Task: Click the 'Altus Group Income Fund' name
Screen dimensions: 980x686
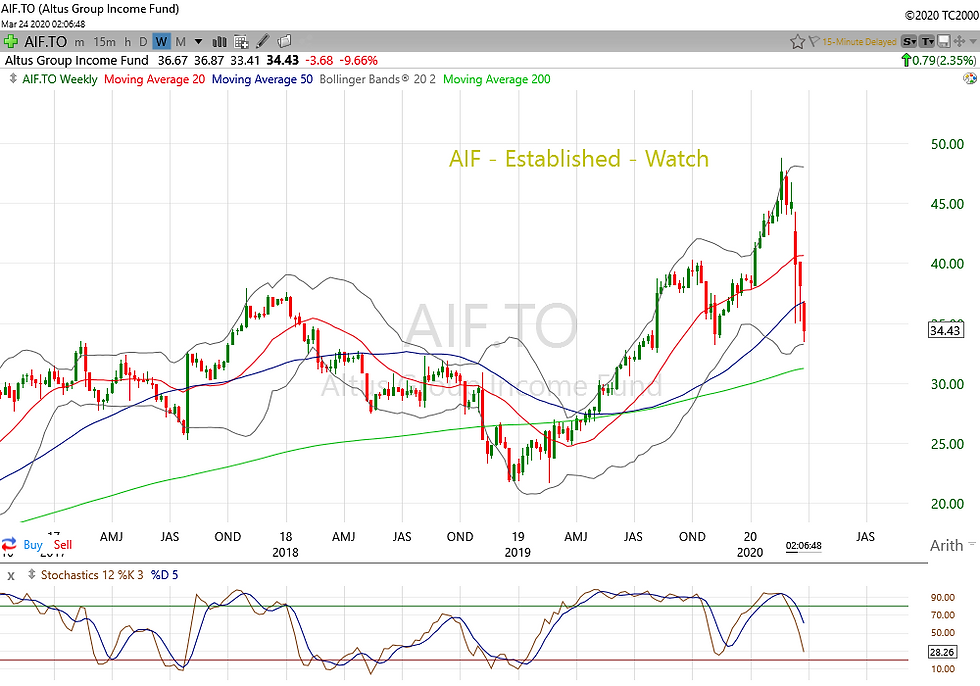Action: pos(77,61)
